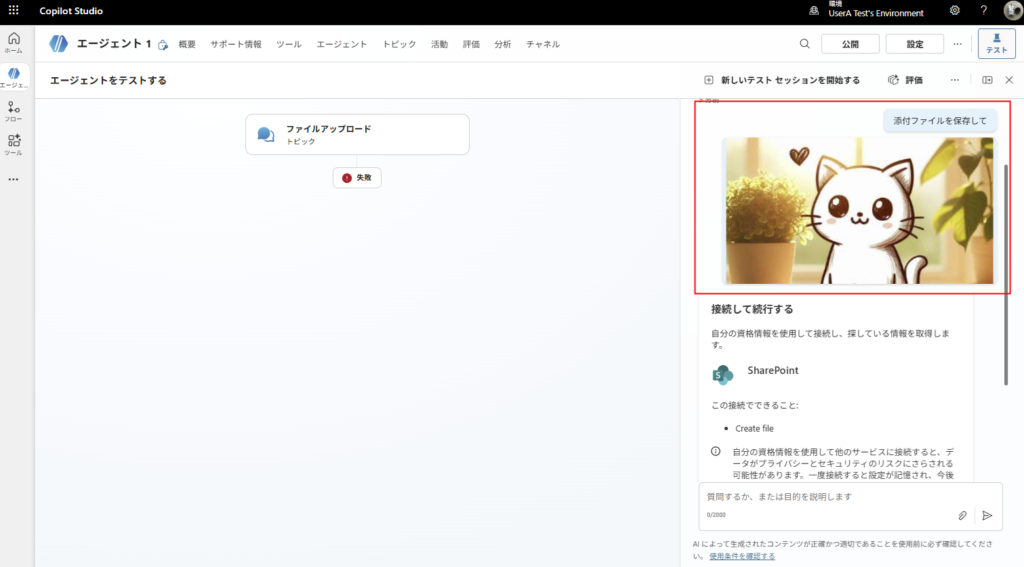The image size is (1024, 567).
Task: Open the more options ellipsis beside 設定
Action: pyautogui.click(x=957, y=44)
